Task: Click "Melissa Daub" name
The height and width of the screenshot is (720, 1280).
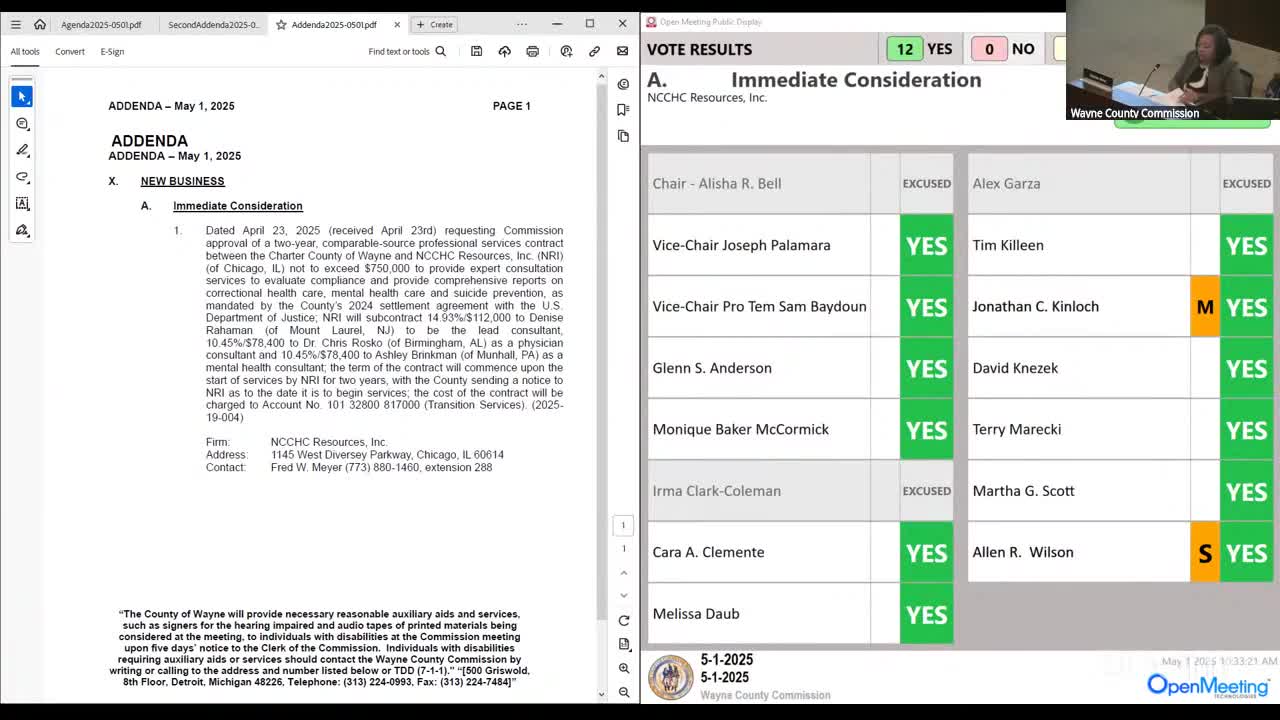Action: pyautogui.click(x=696, y=614)
